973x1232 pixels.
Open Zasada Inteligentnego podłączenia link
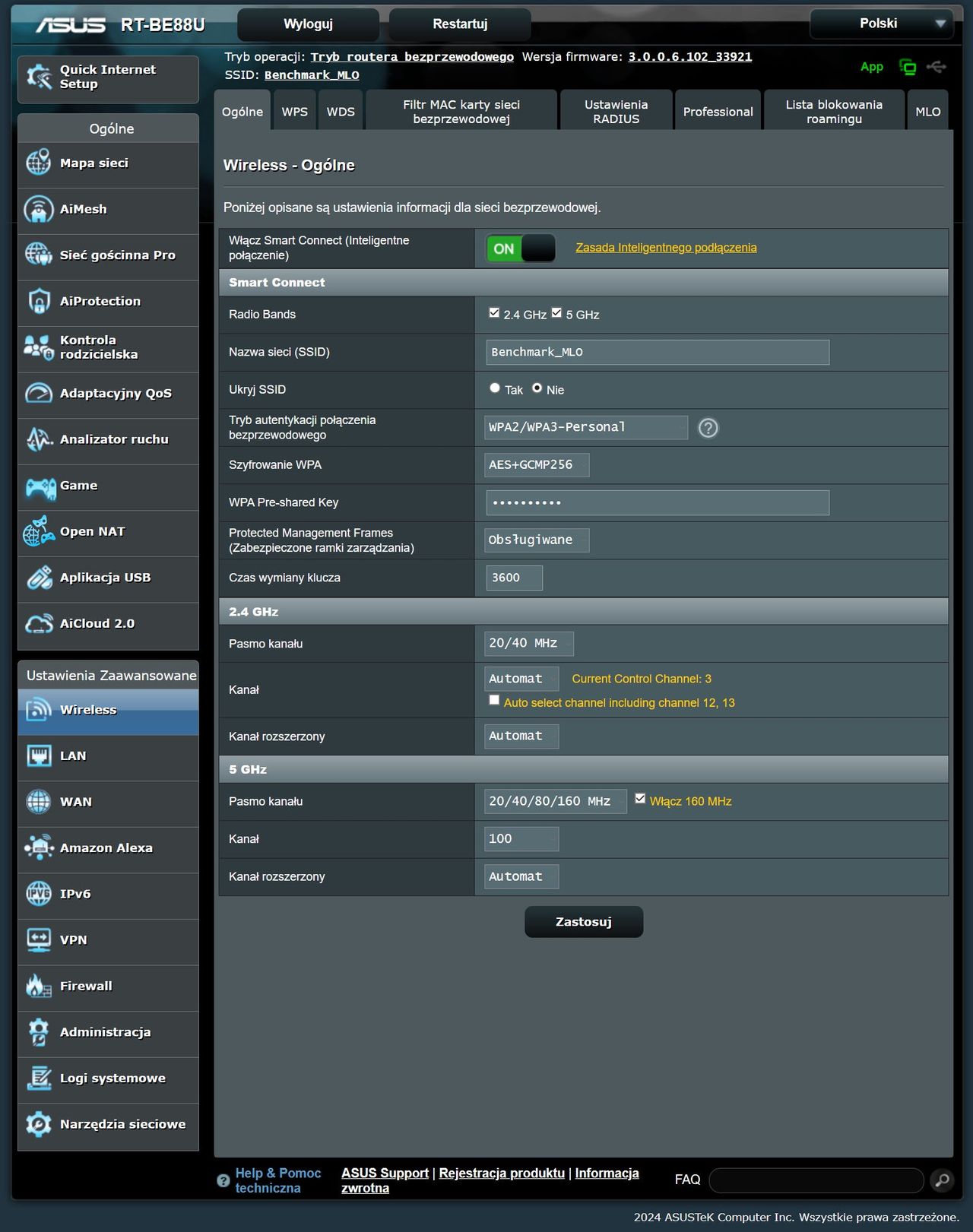pos(666,248)
